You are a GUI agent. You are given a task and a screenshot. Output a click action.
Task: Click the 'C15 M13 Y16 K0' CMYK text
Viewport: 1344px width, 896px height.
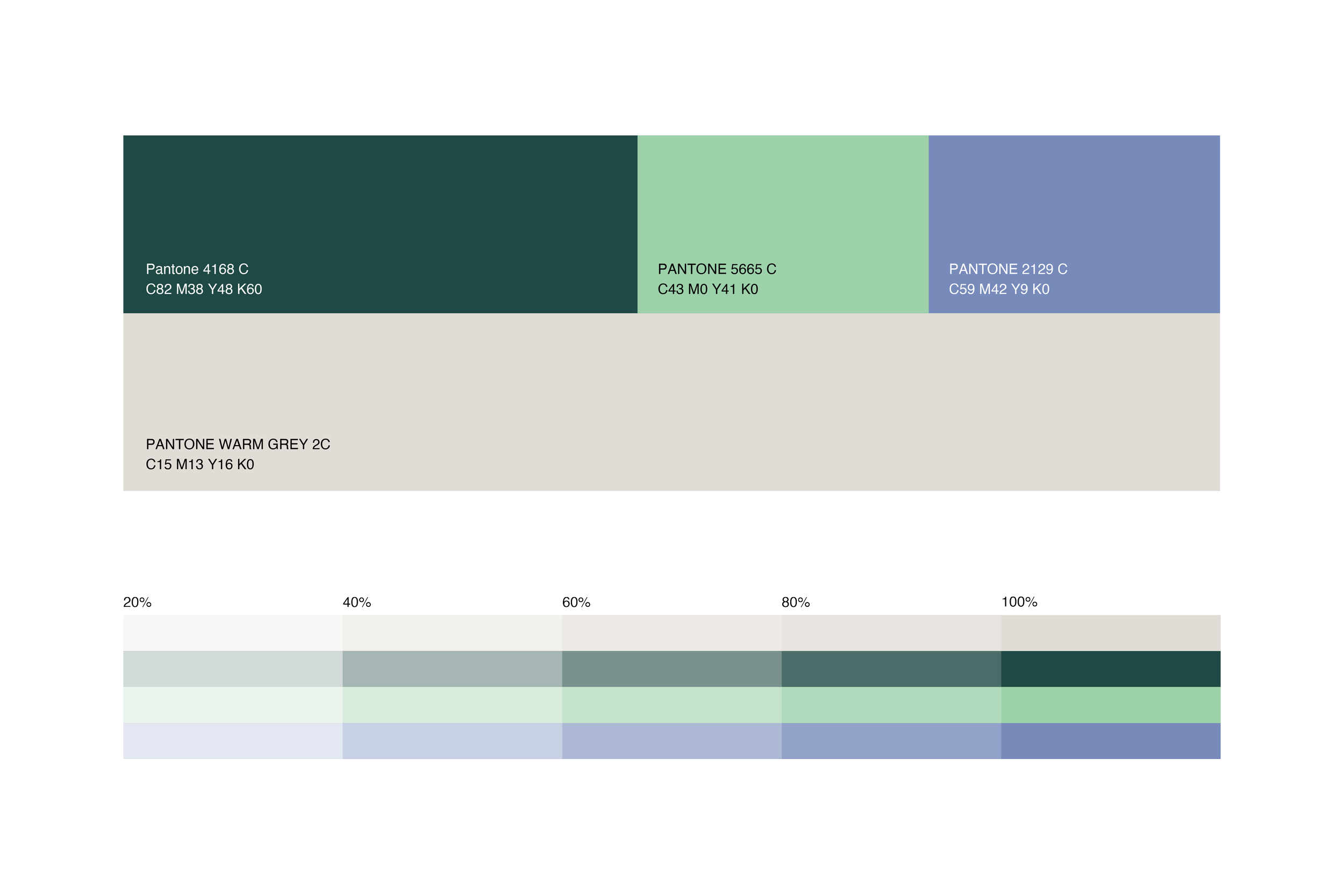[200, 464]
